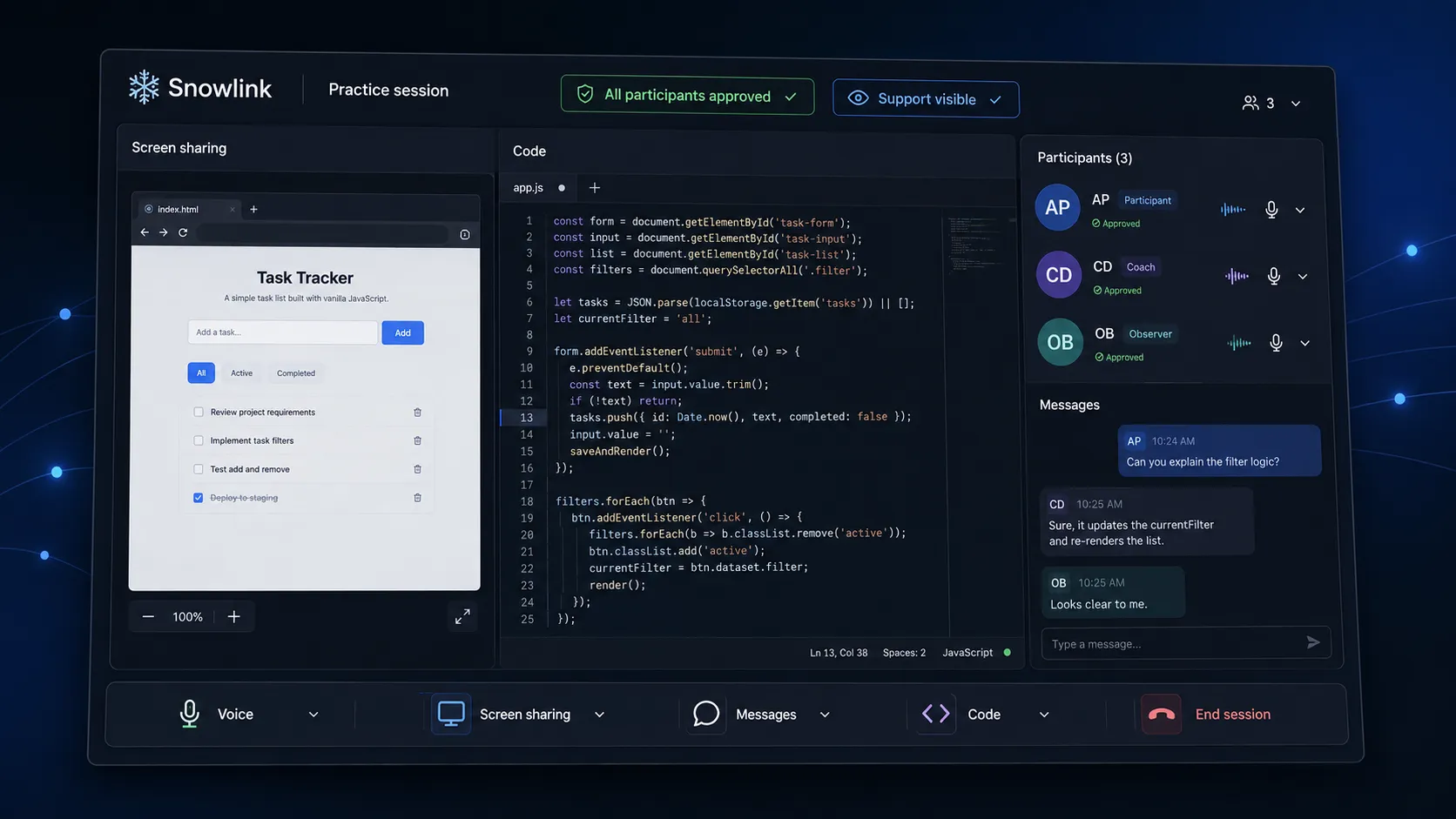The image size is (1456, 819).
Task: Open Screen sharing options chevron
Action: click(x=599, y=715)
